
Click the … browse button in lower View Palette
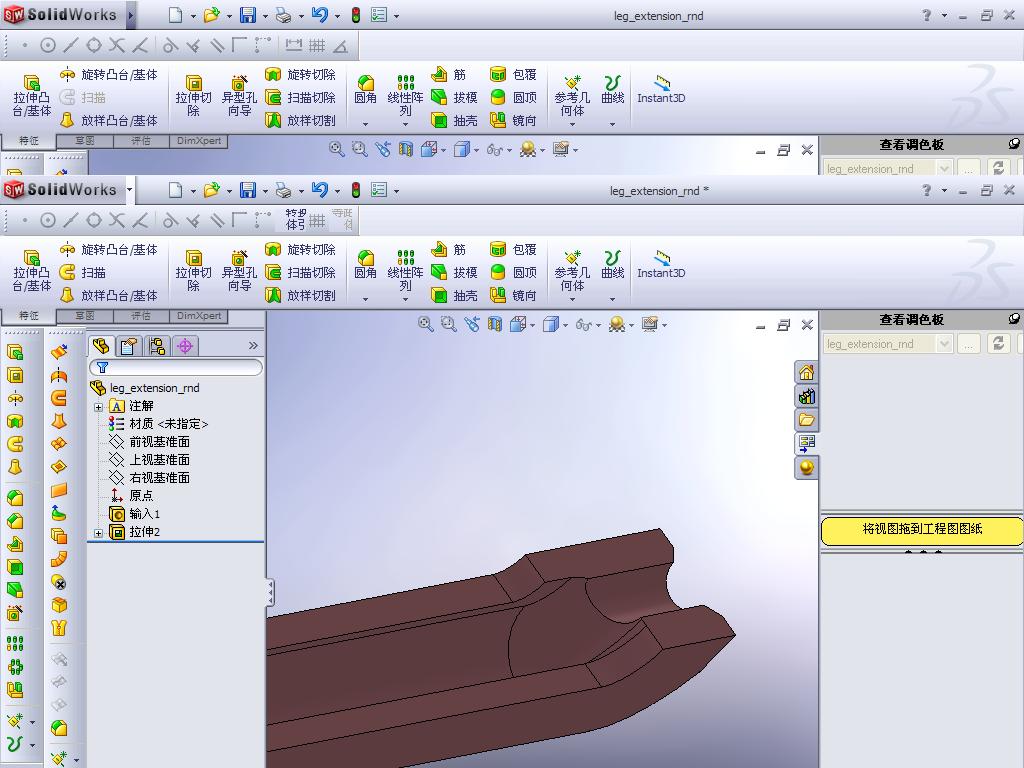[x=968, y=344]
